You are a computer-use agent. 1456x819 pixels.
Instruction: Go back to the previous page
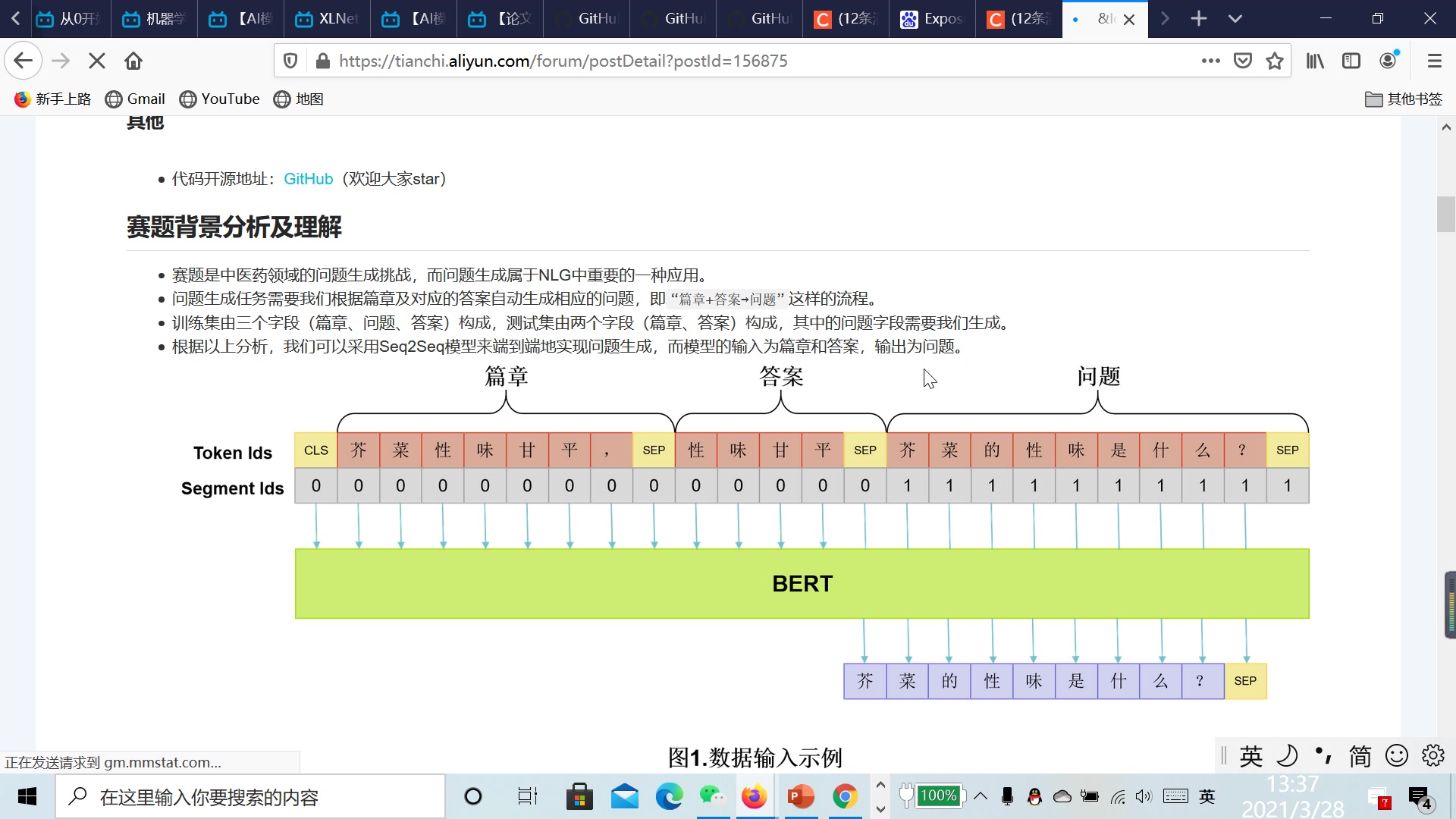tap(23, 61)
